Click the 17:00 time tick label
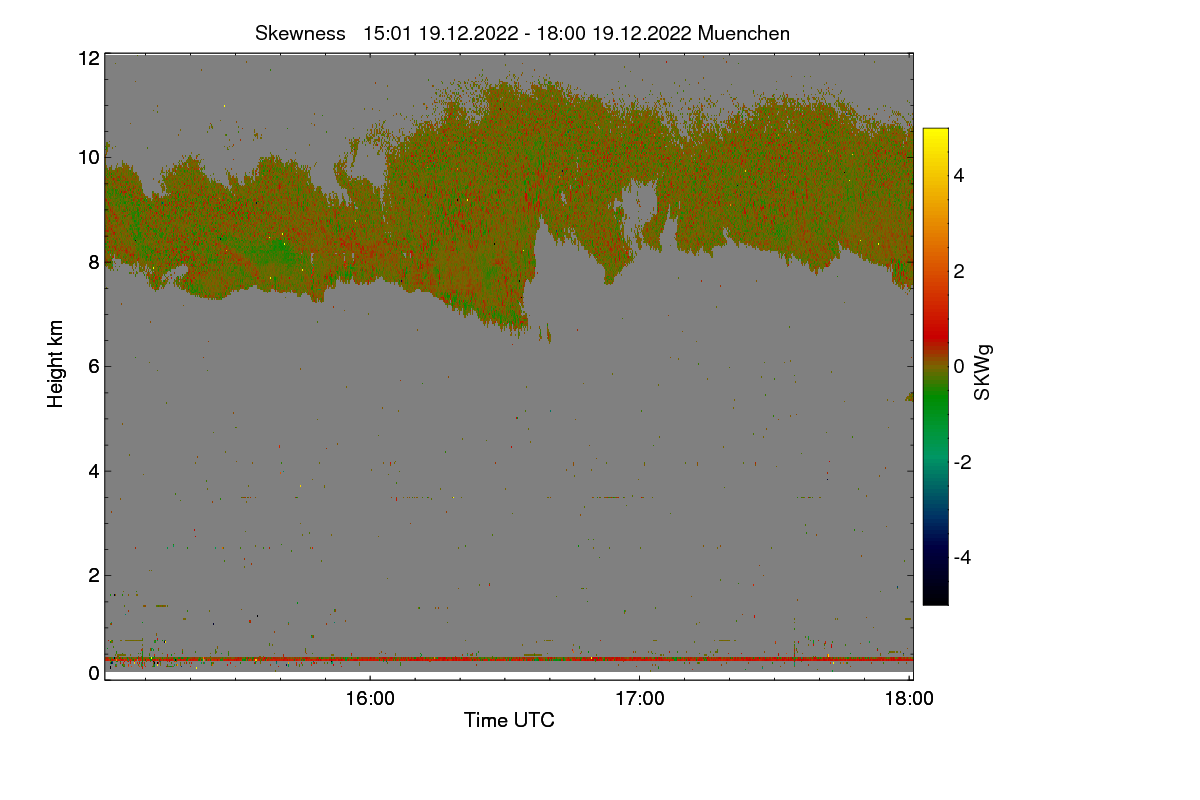The image size is (1200, 800). tap(639, 699)
